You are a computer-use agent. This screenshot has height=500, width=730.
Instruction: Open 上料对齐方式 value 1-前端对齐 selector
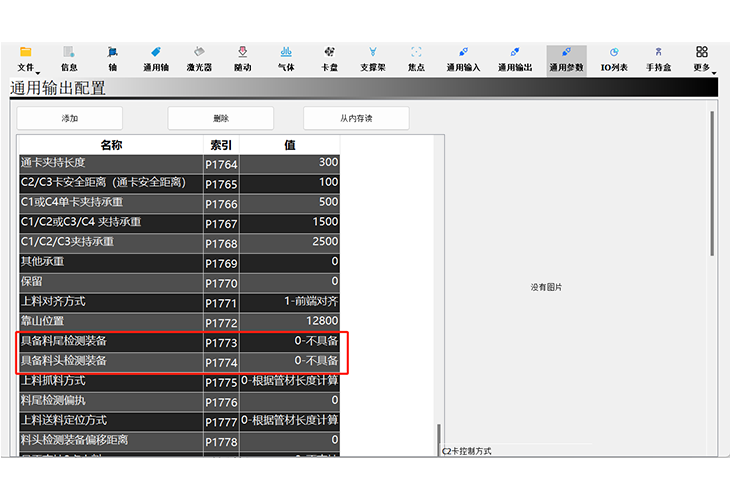pos(290,302)
